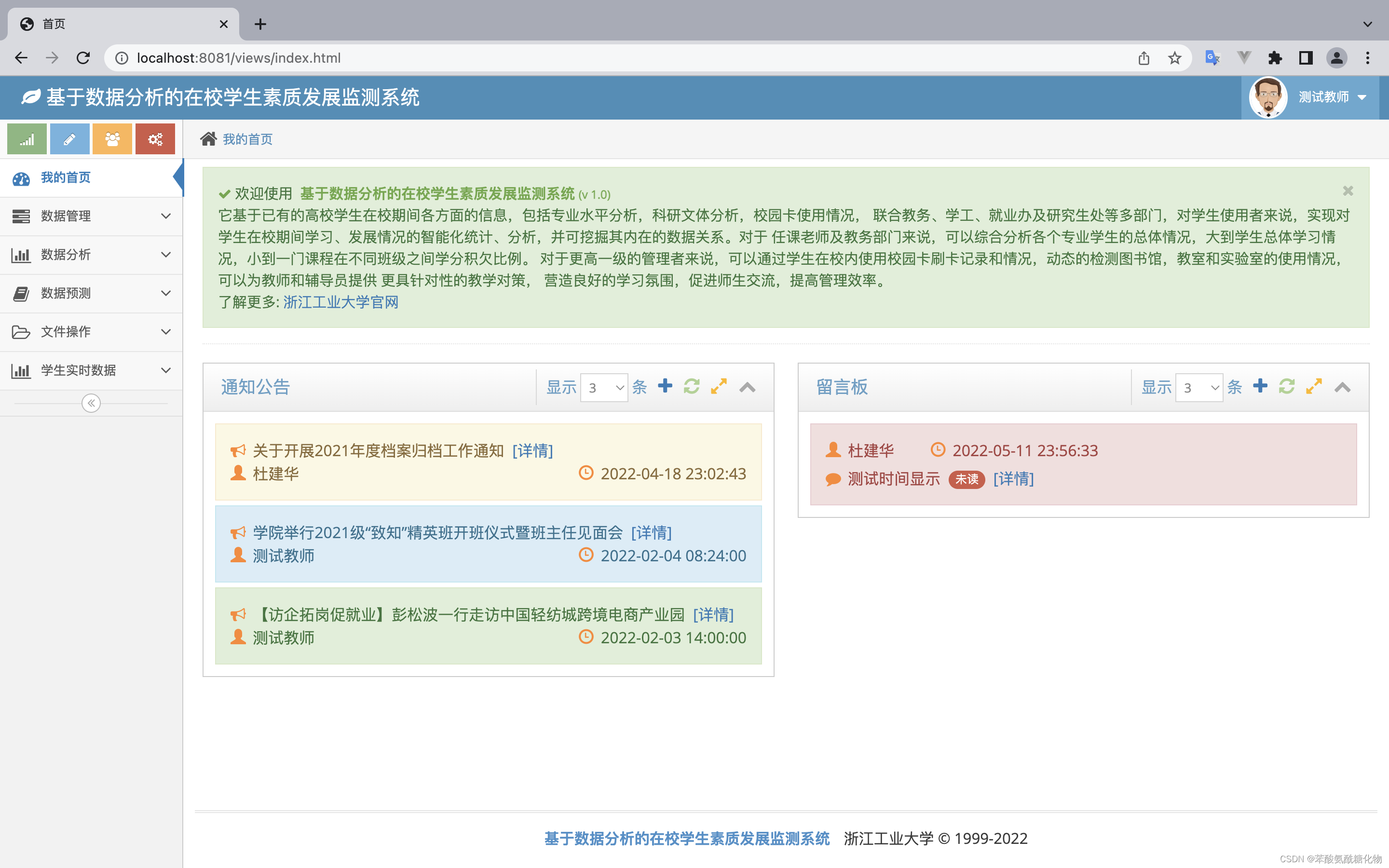Dismiss the green welcome alert

click(x=1348, y=191)
